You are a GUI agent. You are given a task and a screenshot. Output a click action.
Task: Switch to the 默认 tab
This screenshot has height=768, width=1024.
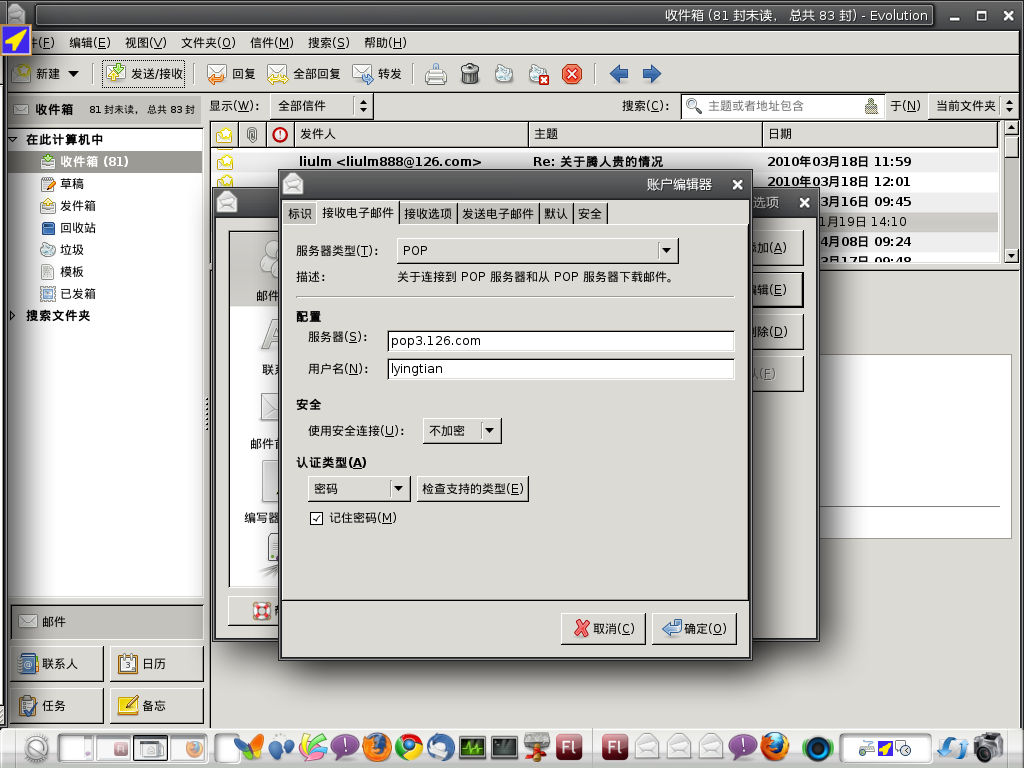click(556, 214)
